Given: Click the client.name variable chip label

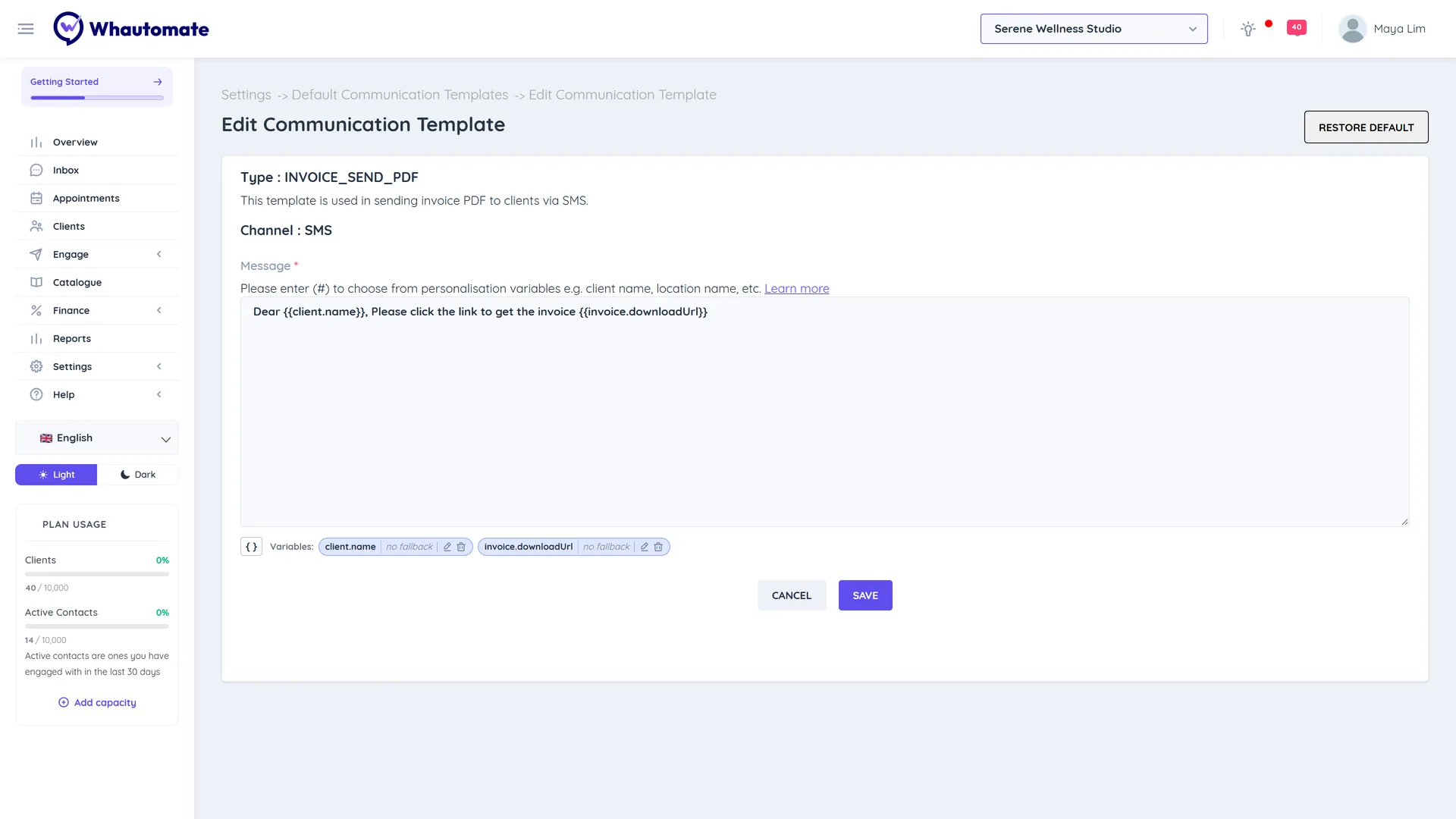Looking at the screenshot, I should tap(350, 547).
